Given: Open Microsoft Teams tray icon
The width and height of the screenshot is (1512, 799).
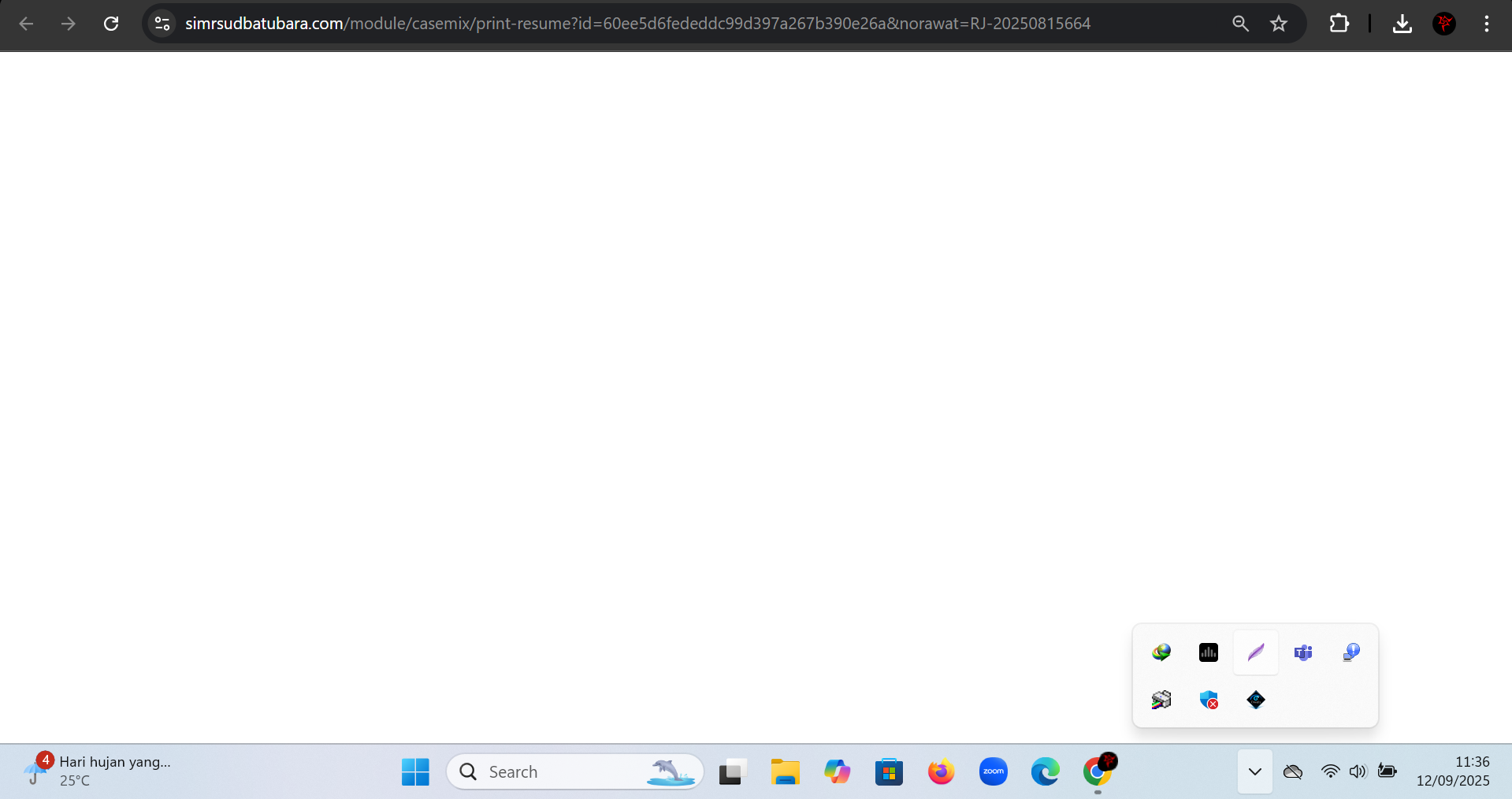Looking at the screenshot, I should pyautogui.click(x=1303, y=652).
